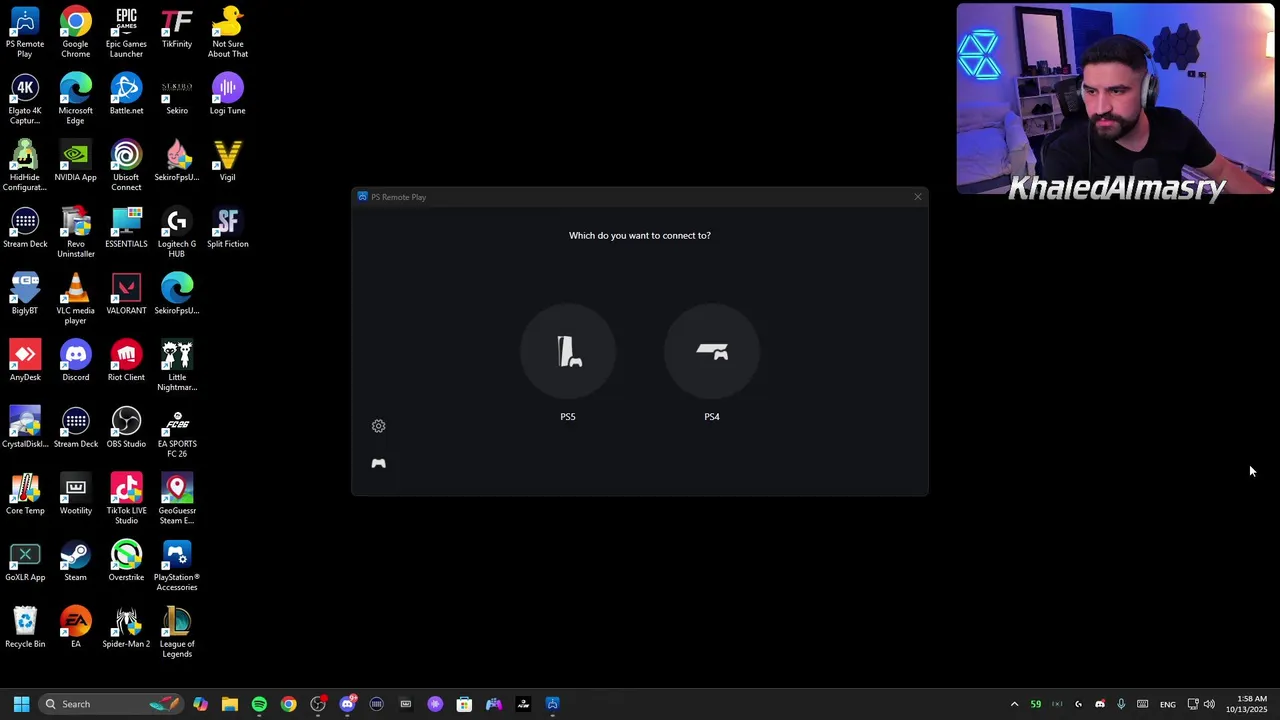Open PS Remote Play desktop shortcut

click(25, 32)
